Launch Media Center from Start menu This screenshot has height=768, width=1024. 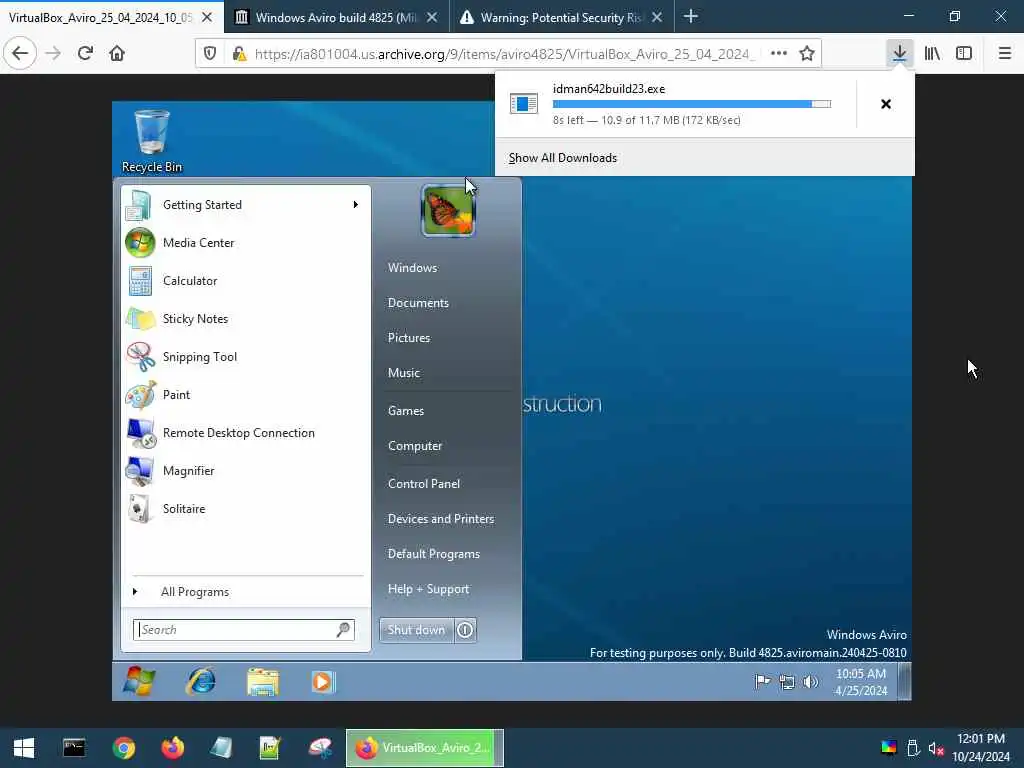[246, 243]
